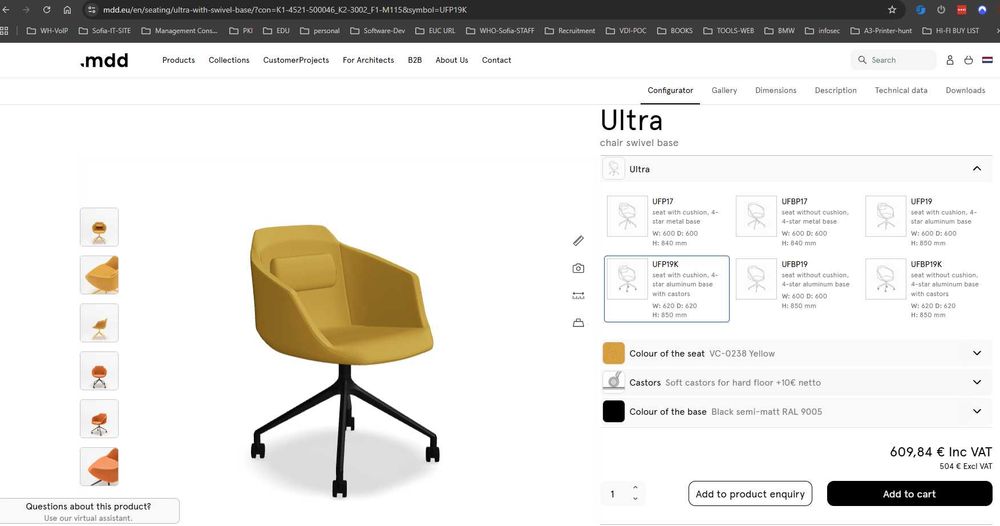
Task: Collapse the Ultra model section
Action: pyautogui.click(x=976, y=169)
